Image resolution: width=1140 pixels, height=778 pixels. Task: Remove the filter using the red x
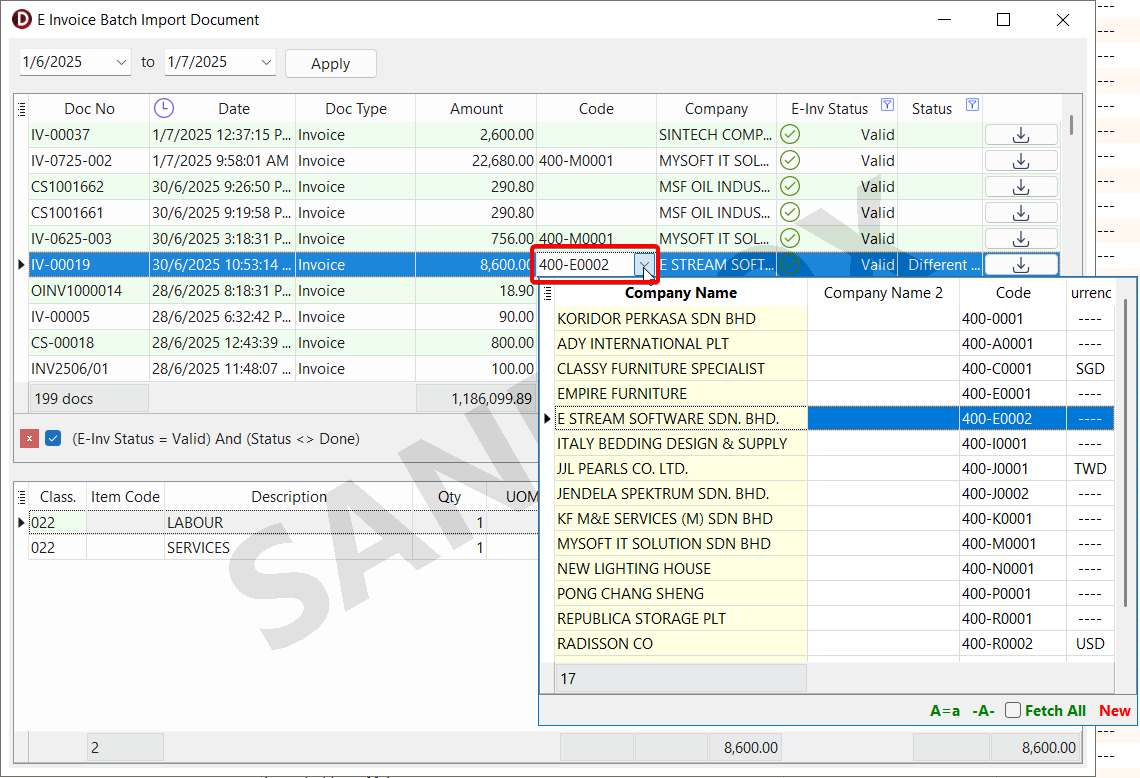pyautogui.click(x=30, y=439)
